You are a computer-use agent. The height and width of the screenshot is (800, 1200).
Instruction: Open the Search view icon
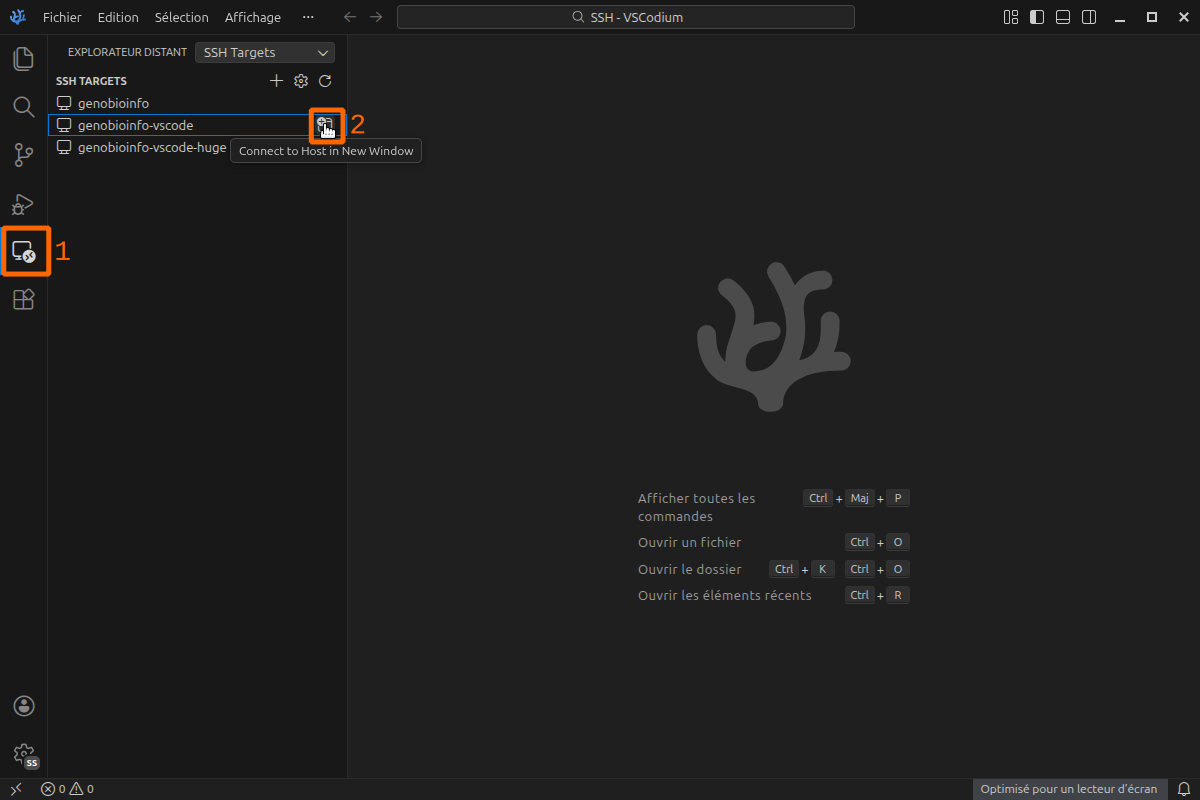[x=23, y=107]
